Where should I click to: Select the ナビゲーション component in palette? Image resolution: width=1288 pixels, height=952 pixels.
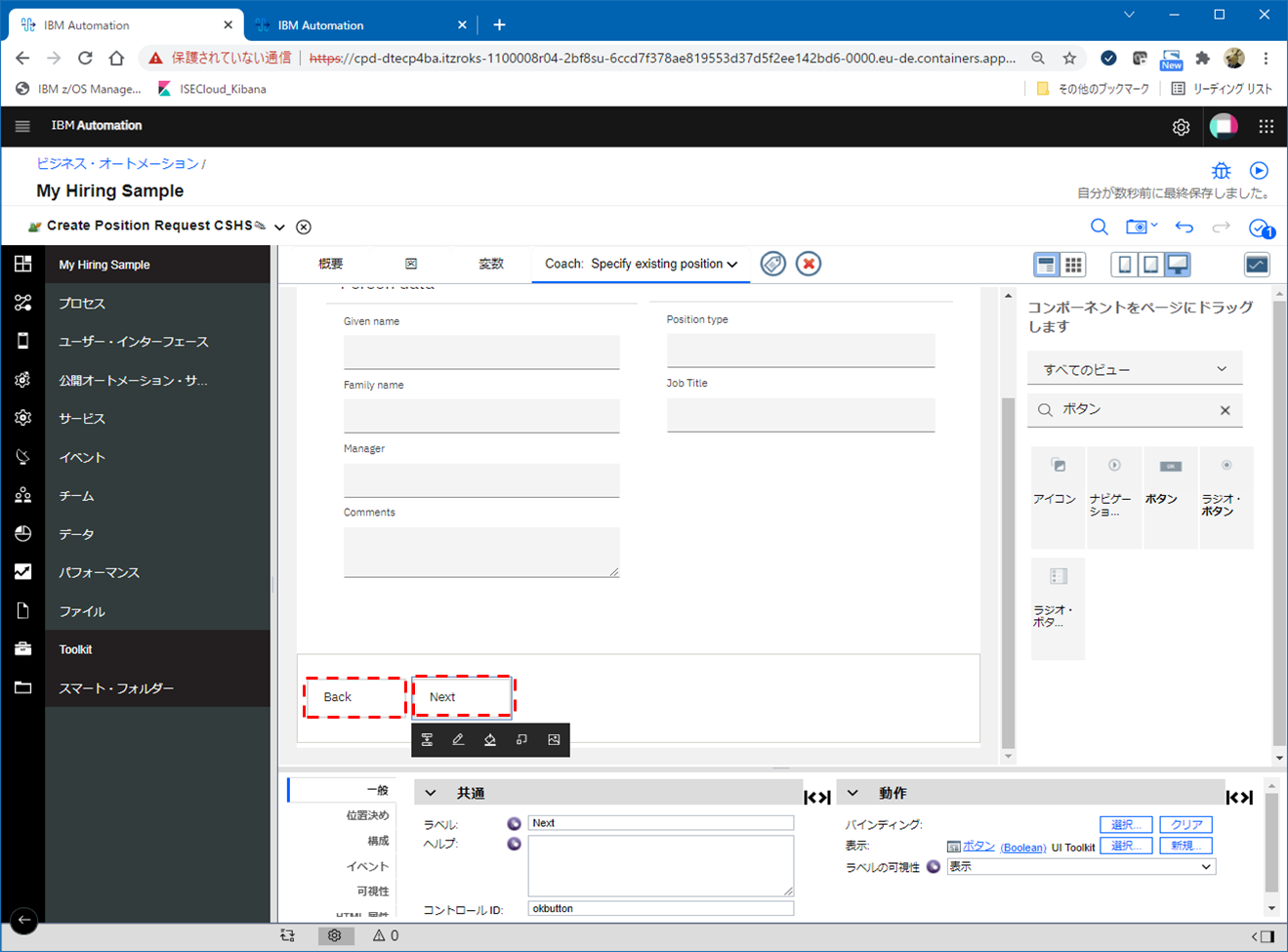click(1114, 497)
